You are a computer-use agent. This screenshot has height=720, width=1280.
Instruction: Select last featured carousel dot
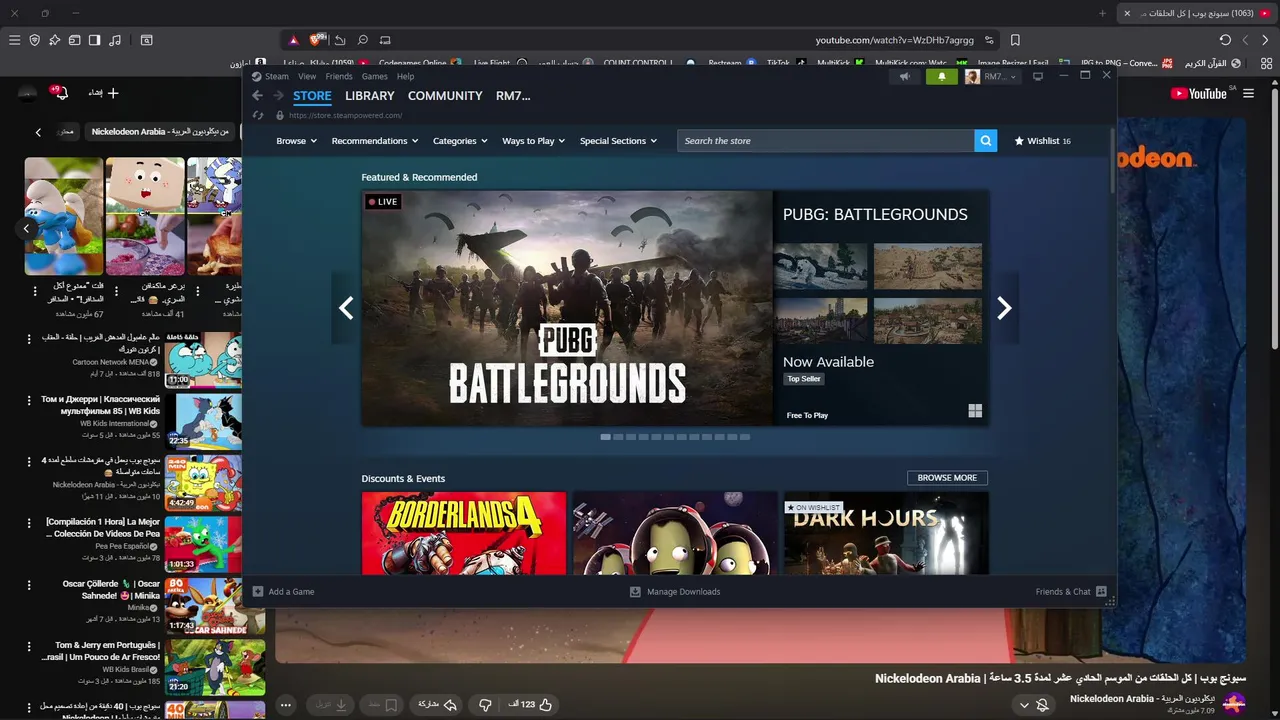(x=744, y=437)
